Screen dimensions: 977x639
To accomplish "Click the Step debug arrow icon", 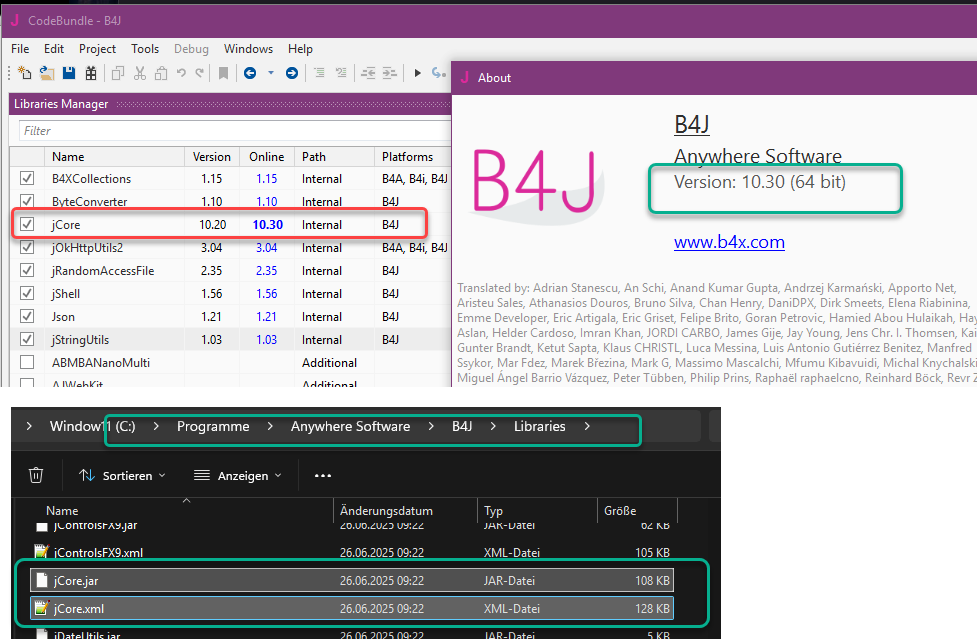I will coord(438,73).
